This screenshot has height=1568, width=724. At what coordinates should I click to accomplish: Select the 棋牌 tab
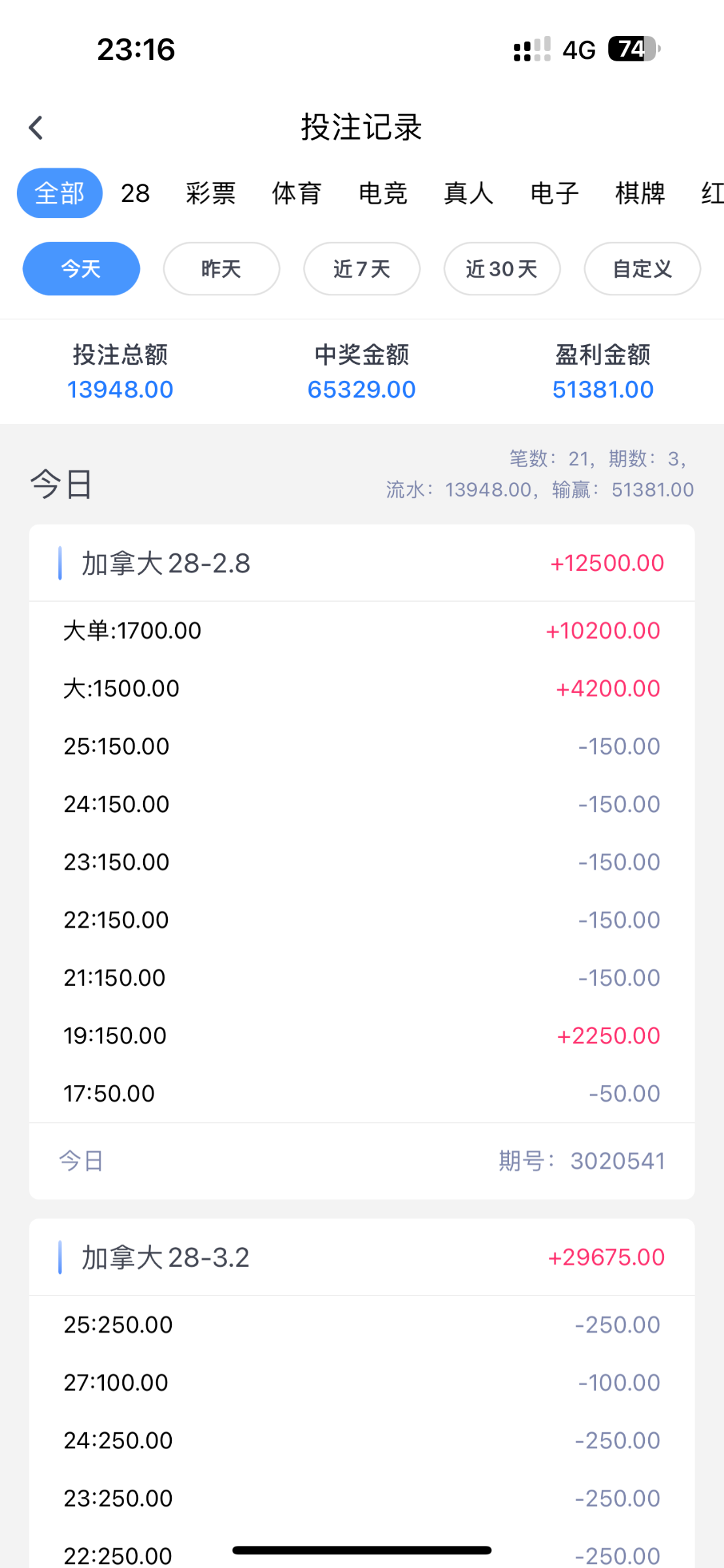pyautogui.click(x=640, y=193)
